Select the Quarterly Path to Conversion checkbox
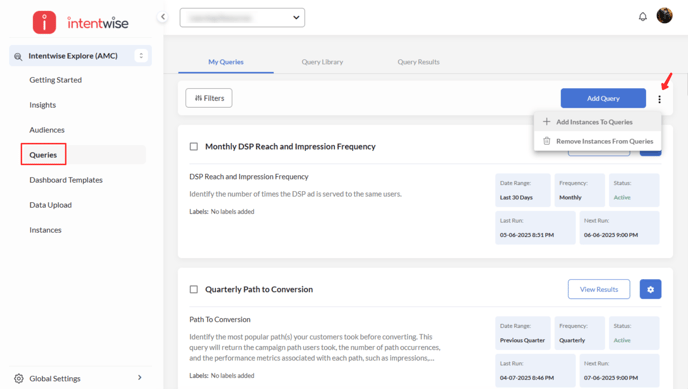 (194, 289)
